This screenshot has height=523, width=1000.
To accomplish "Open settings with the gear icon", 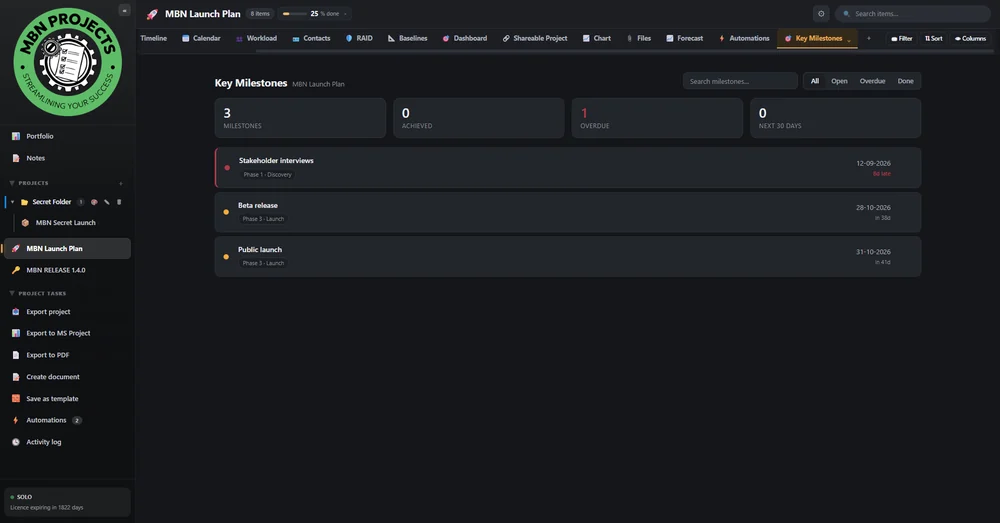I will 821,13.
